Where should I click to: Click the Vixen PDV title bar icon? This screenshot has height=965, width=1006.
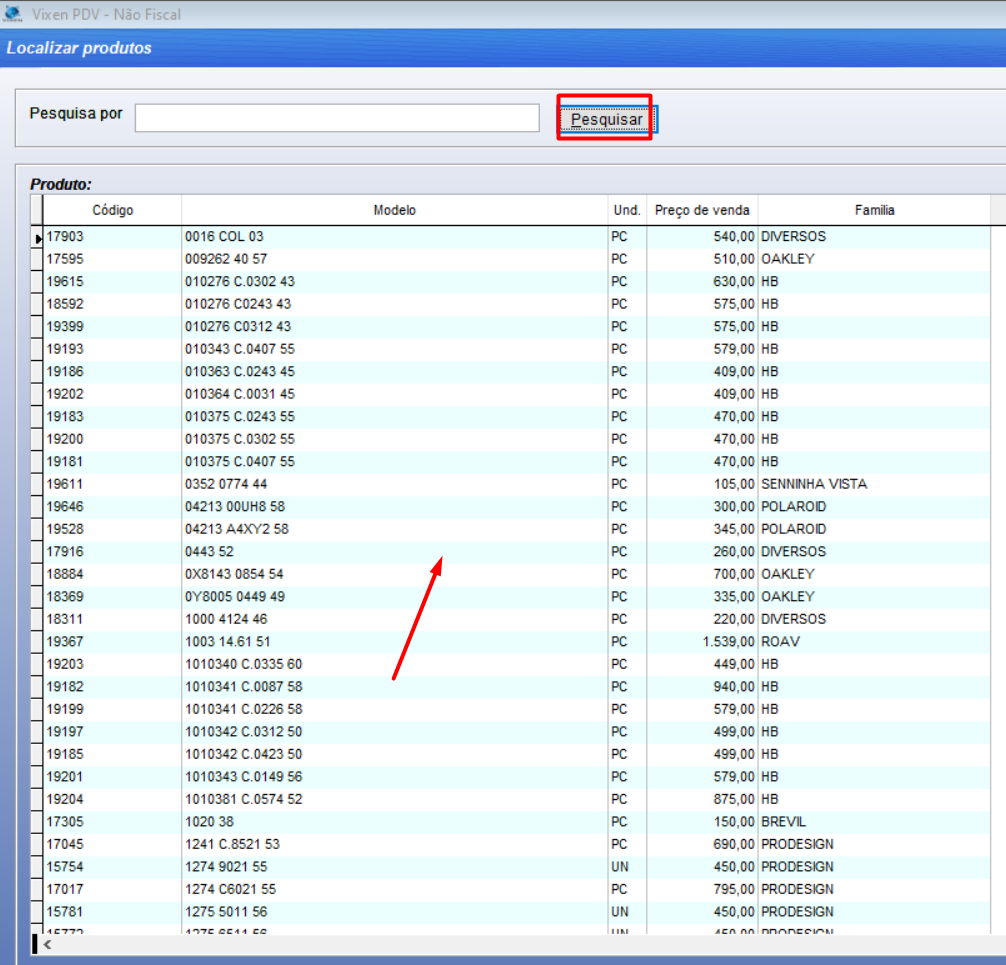[x=13, y=14]
